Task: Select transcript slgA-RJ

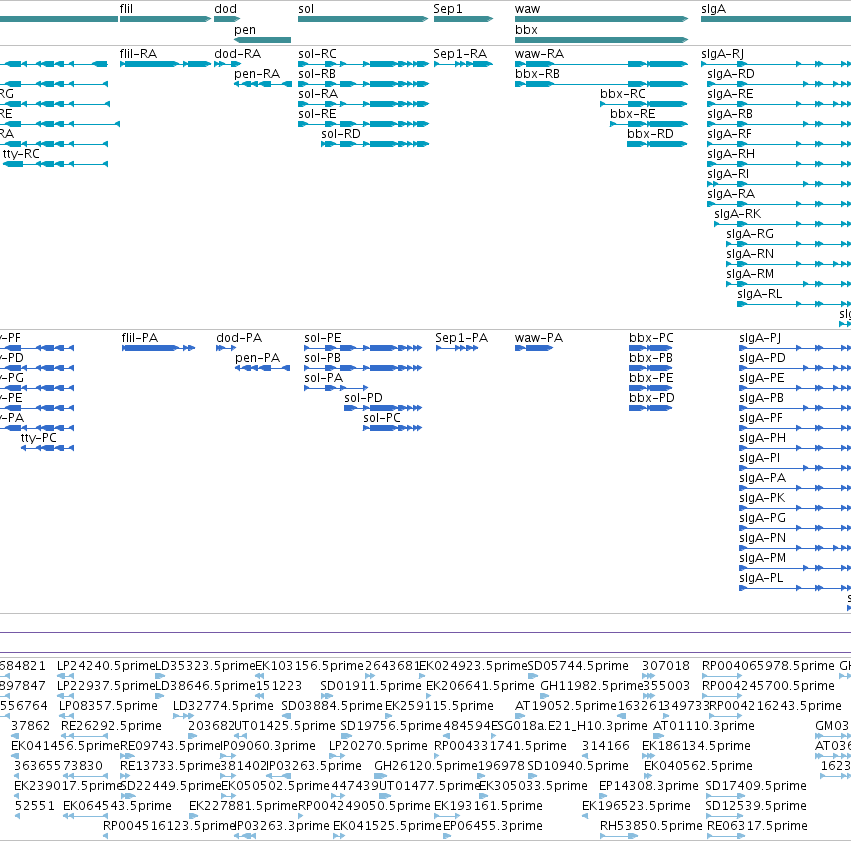Action: (x=776, y=64)
